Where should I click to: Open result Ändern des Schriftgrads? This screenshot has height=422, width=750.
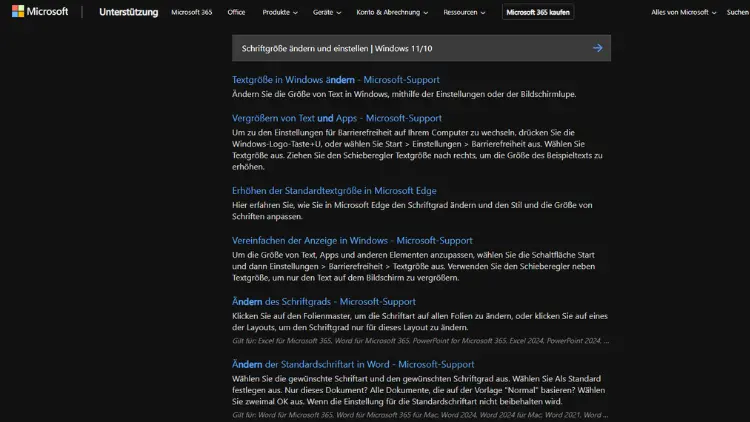(x=324, y=301)
